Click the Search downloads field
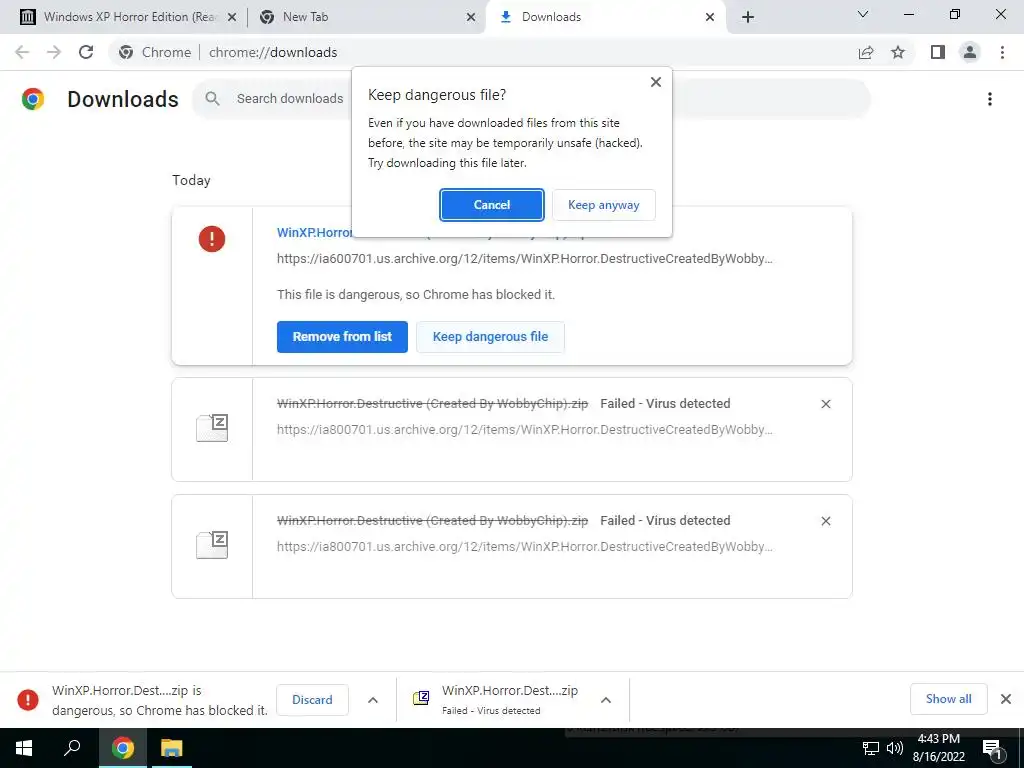Viewport: 1024px width, 768px height. (531, 99)
